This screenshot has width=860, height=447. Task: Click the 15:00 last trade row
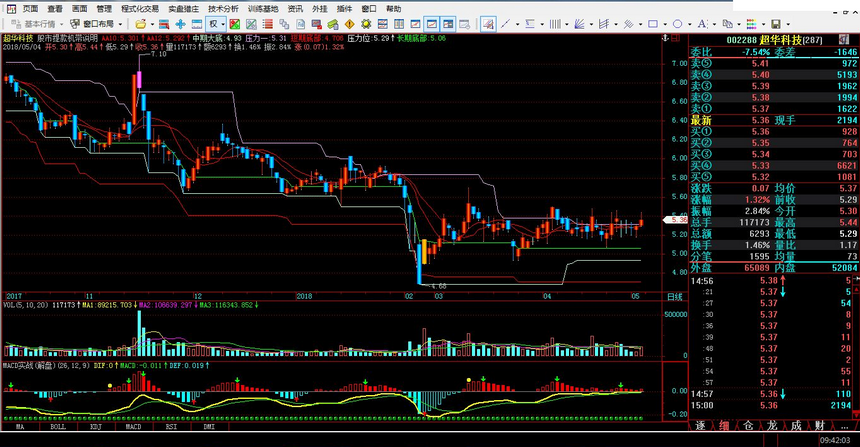tap(773, 405)
